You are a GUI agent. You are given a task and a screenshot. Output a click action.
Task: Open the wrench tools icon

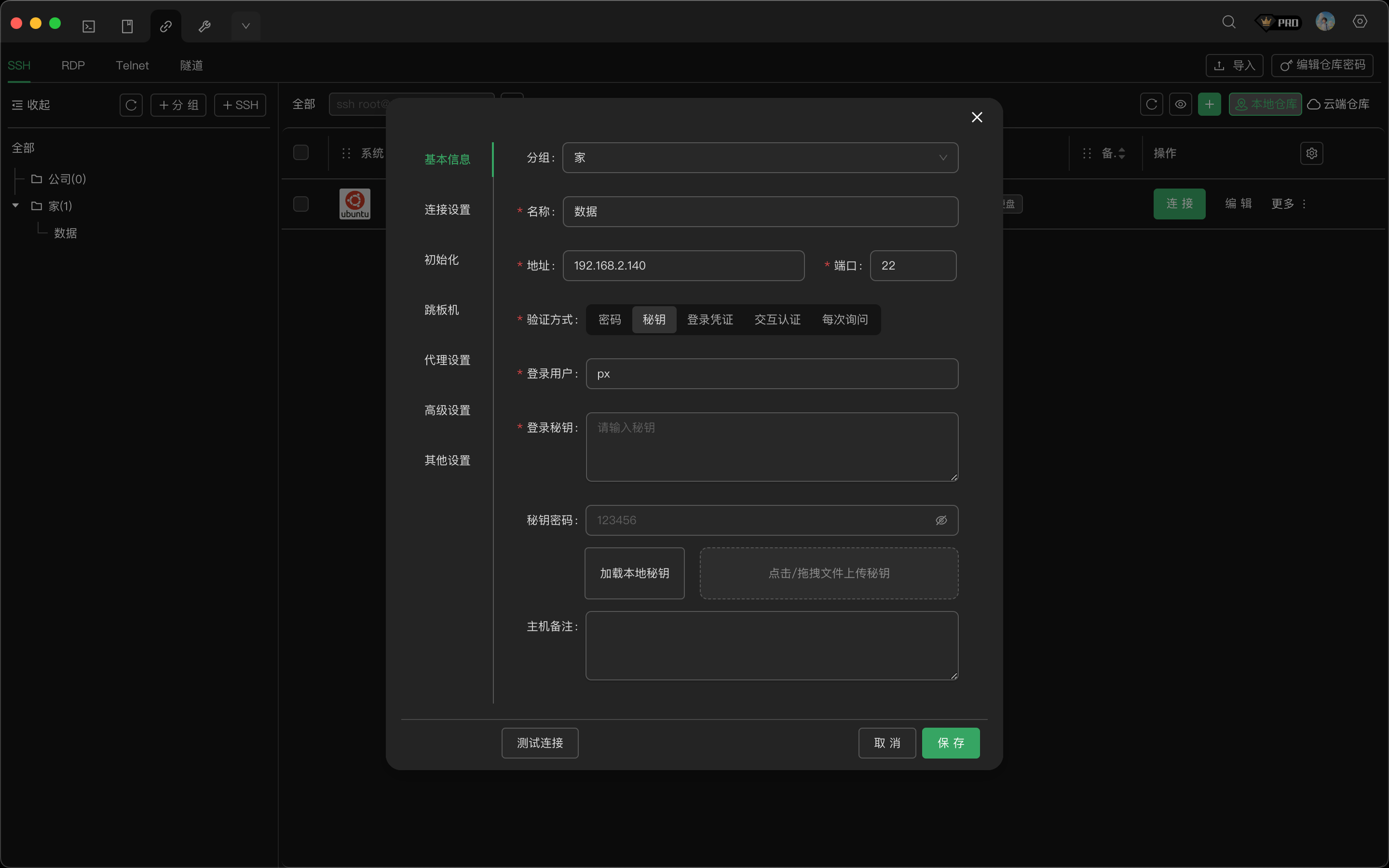[x=204, y=27]
